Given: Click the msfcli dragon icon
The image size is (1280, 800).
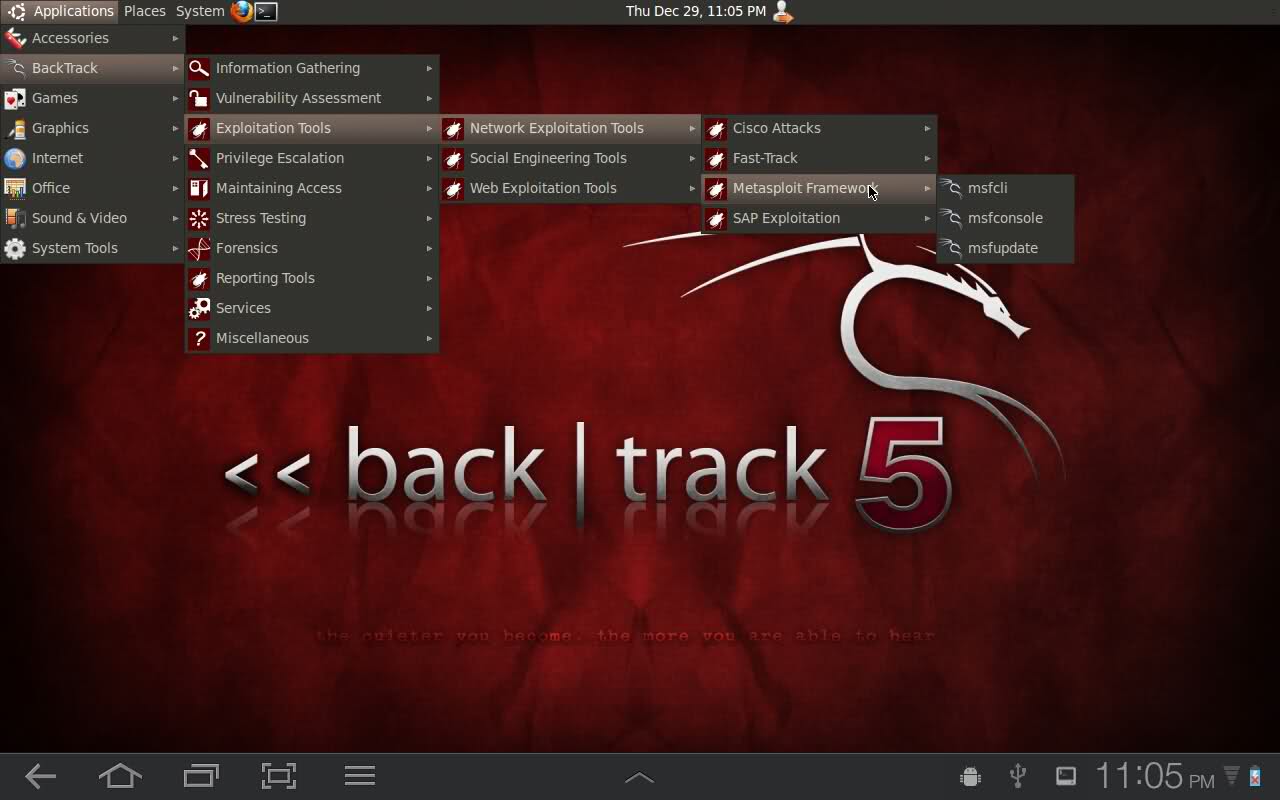Looking at the screenshot, I should 951,188.
